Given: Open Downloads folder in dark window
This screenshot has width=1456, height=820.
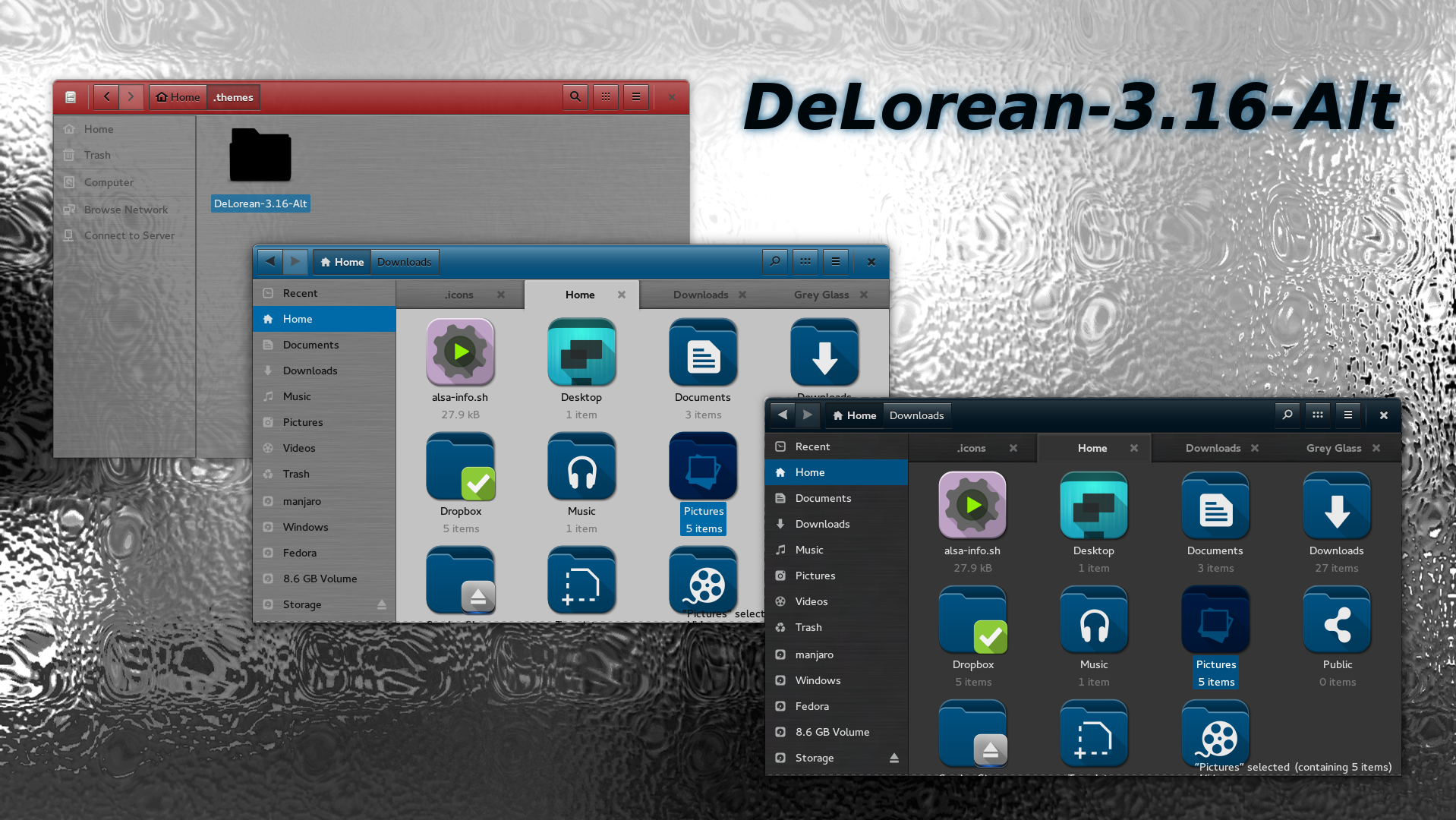Looking at the screenshot, I should coord(1337,506).
